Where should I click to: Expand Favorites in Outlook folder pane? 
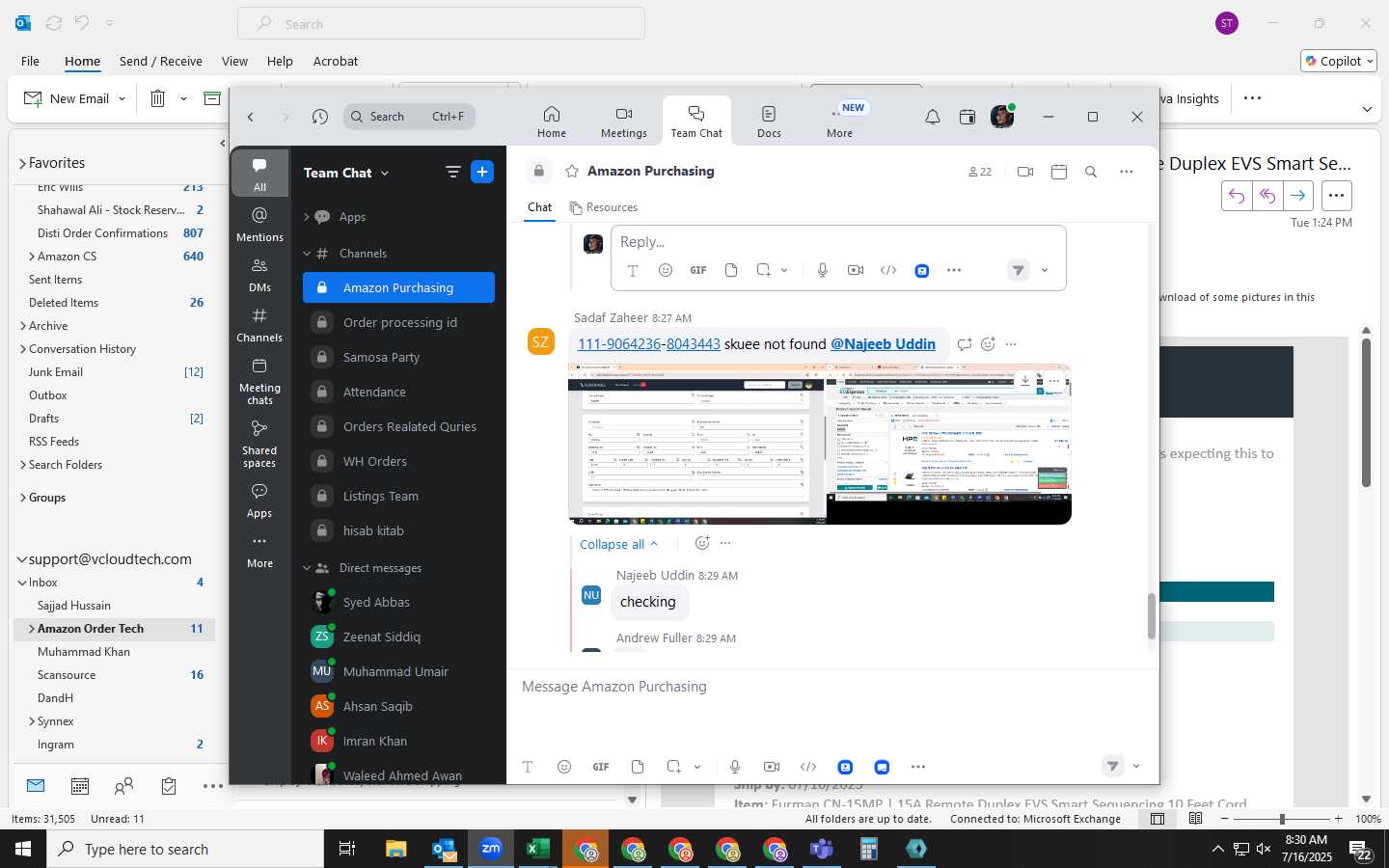coord(23,163)
